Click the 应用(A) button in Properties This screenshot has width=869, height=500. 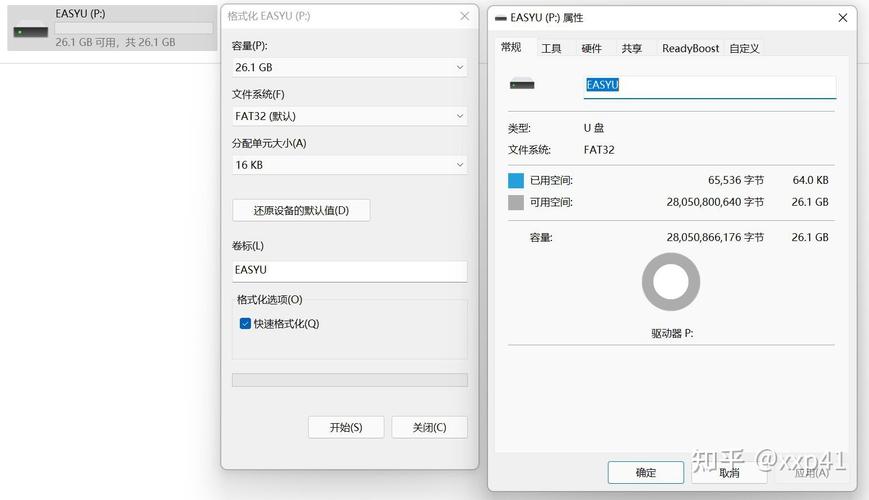pos(812,473)
